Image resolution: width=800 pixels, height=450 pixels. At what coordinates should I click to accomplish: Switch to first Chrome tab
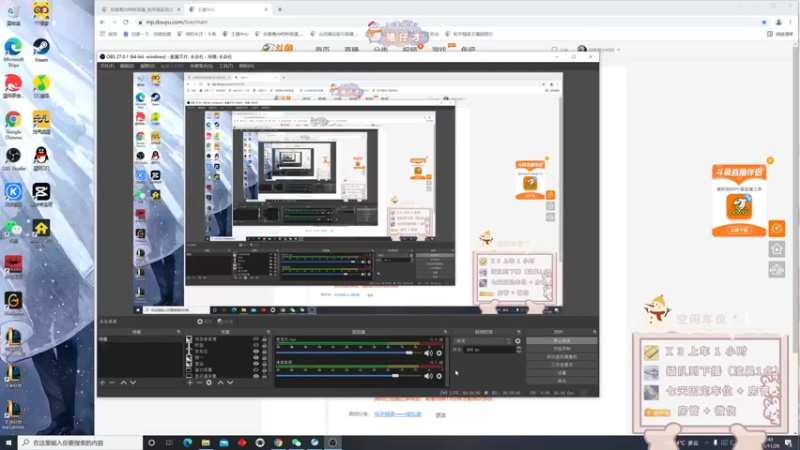141,10
